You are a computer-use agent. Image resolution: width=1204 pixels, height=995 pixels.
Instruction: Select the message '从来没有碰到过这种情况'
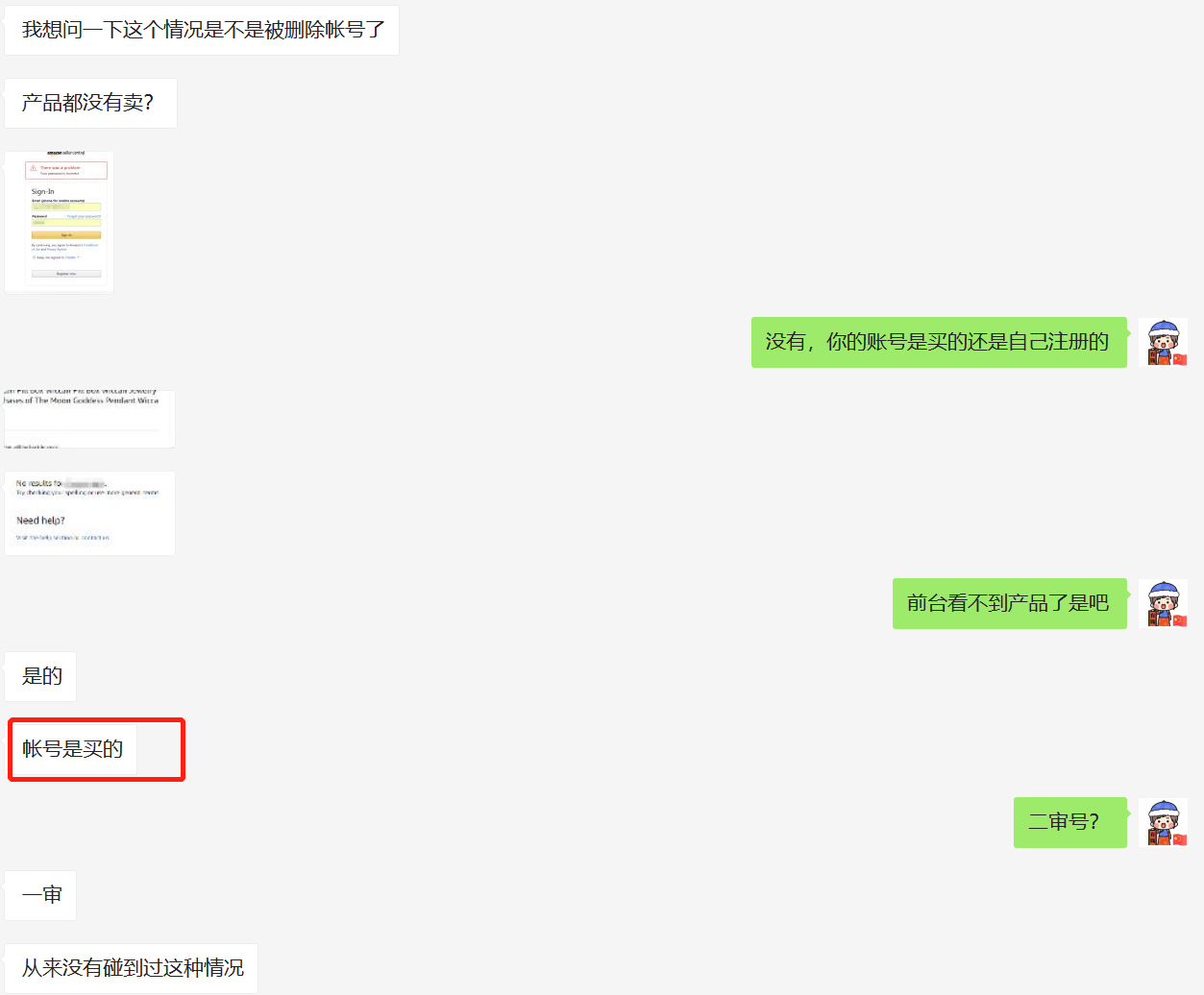coord(132,968)
